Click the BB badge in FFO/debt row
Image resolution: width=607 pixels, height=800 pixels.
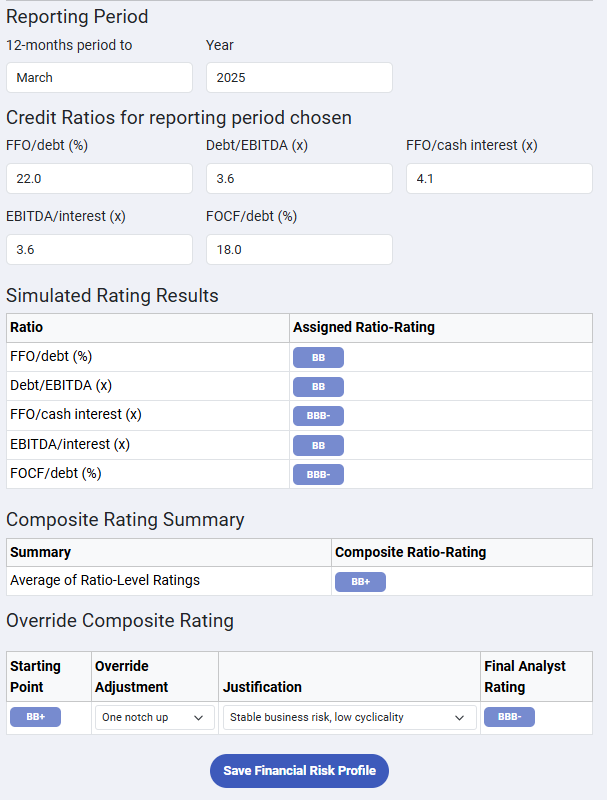(318, 357)
